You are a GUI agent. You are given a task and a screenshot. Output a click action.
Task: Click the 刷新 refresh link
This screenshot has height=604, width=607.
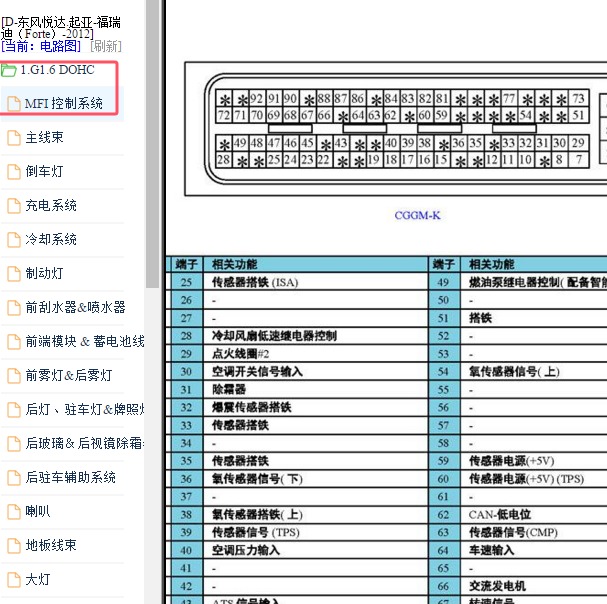[x=106, y=47]
